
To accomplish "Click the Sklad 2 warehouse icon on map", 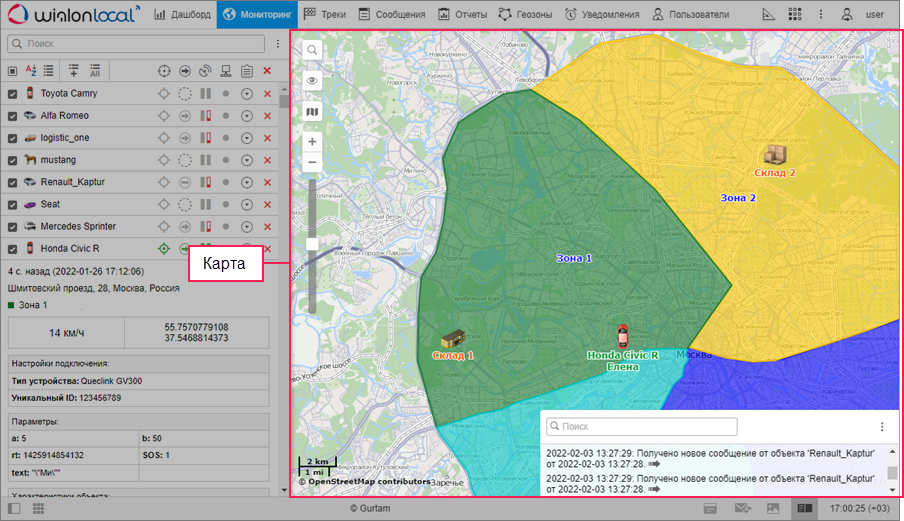I will (775, 154).
